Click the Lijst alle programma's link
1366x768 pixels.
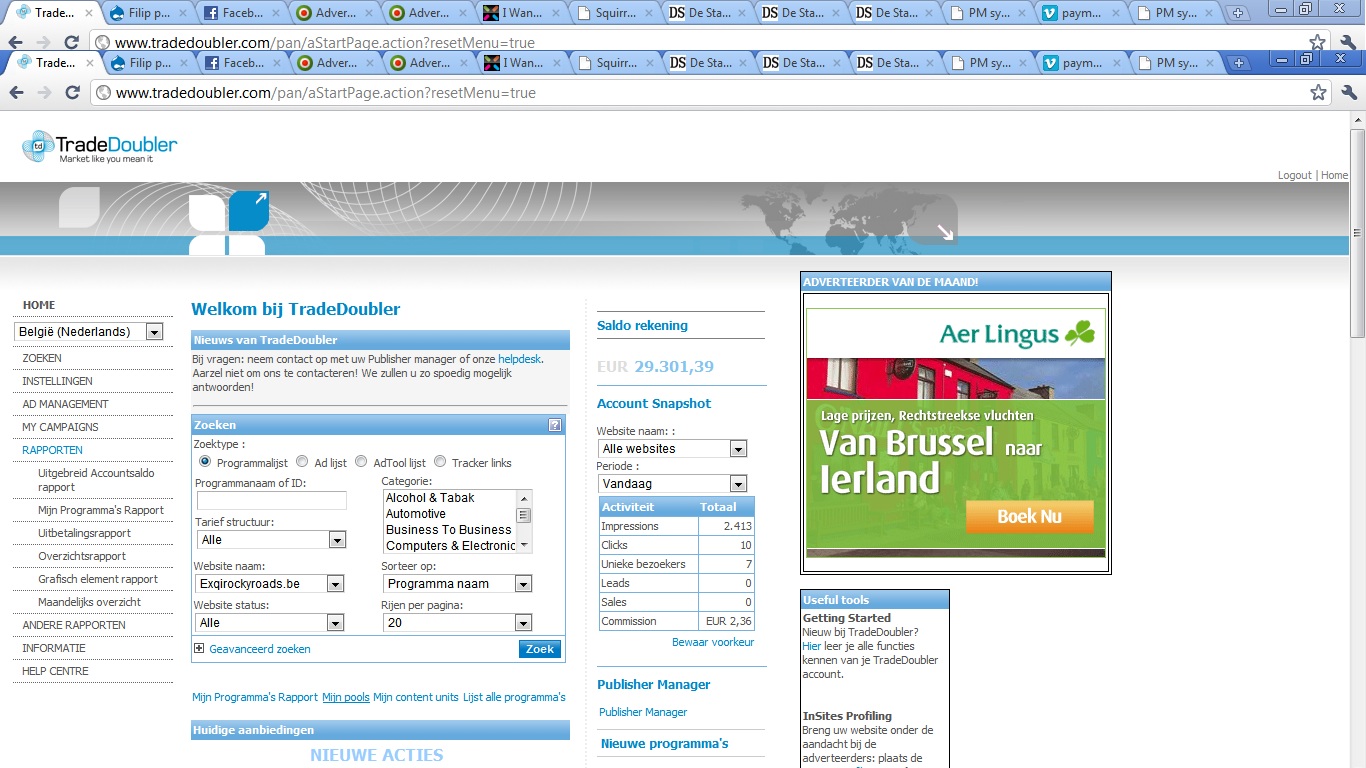[x=514, y=697]
